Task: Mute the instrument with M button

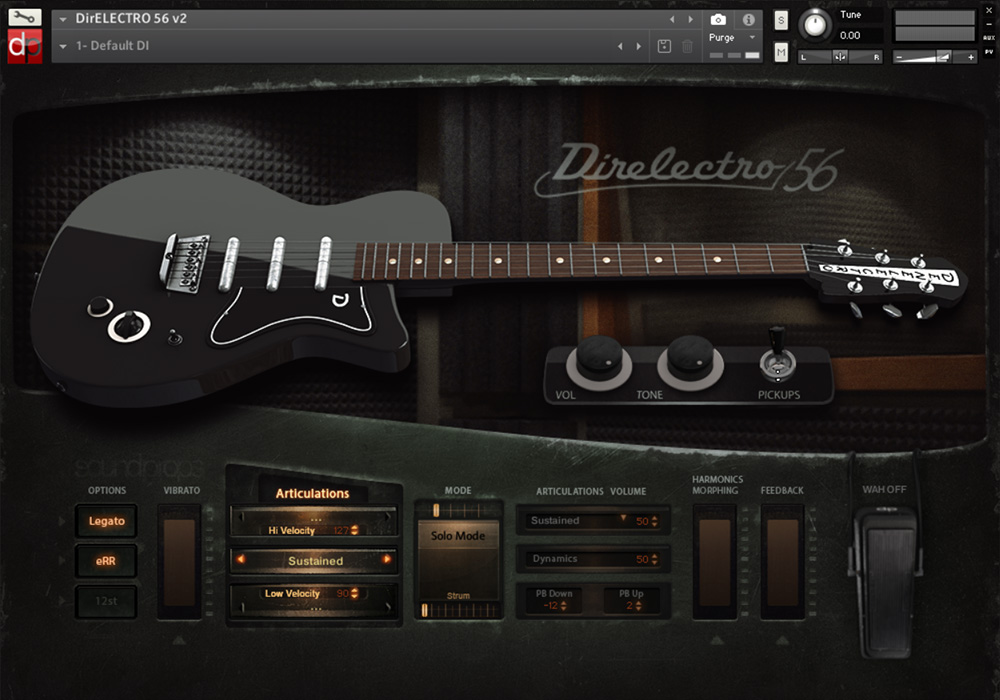Action: (781, 52)
